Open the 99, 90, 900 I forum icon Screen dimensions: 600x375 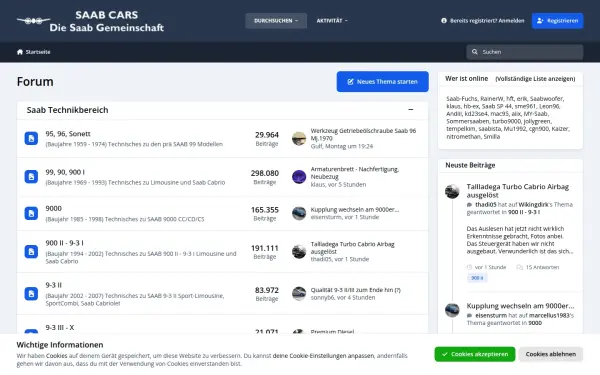coord(31,176)
